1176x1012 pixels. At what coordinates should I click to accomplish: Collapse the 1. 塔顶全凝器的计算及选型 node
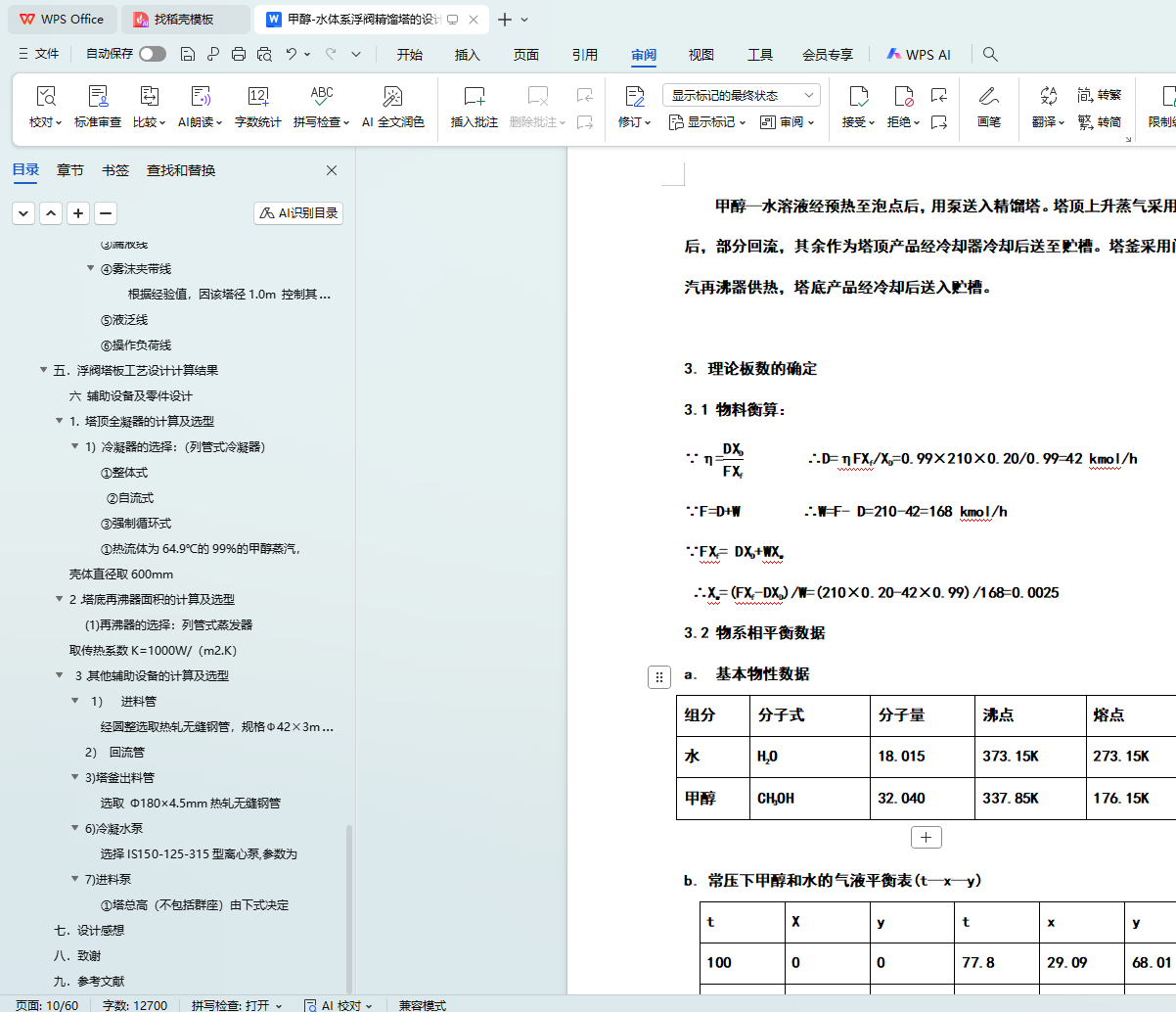pyautogui.click(x=60, y=421)
